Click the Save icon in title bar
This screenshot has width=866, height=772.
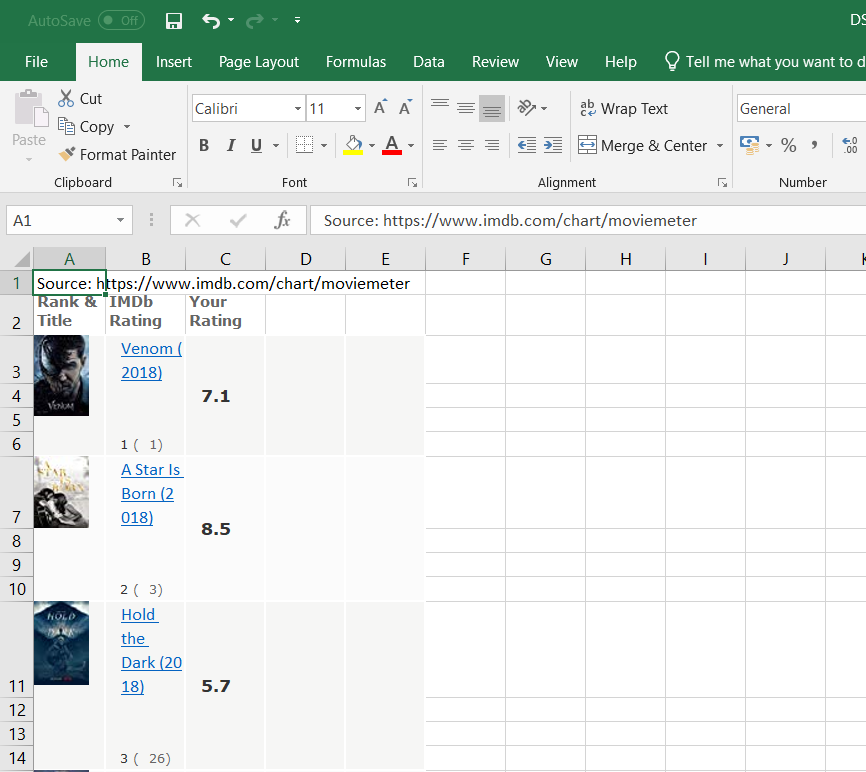tap(174, 20)
